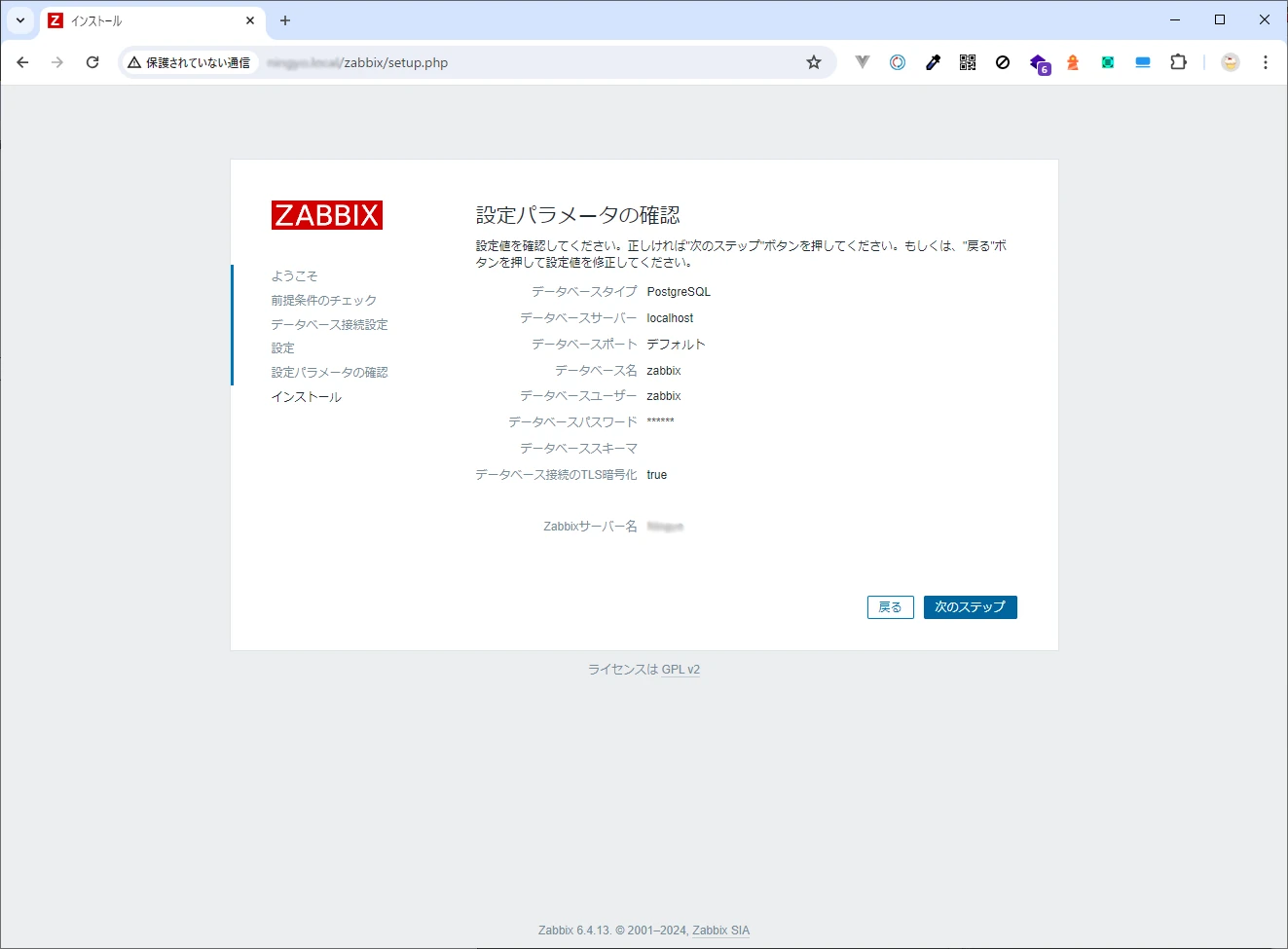Image resolution: width=1288 pixels, height=949 pixels.
Task: Click the masked database password value
Action: pyautogui.click(x=661, y=421)
